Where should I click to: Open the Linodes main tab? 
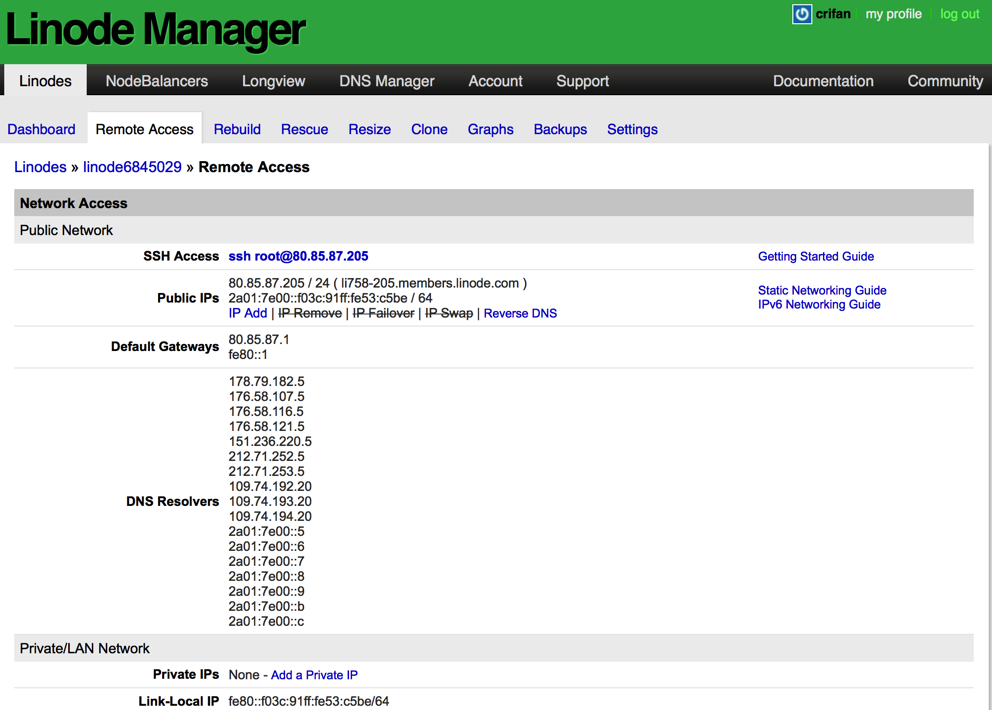click(45, 81)
